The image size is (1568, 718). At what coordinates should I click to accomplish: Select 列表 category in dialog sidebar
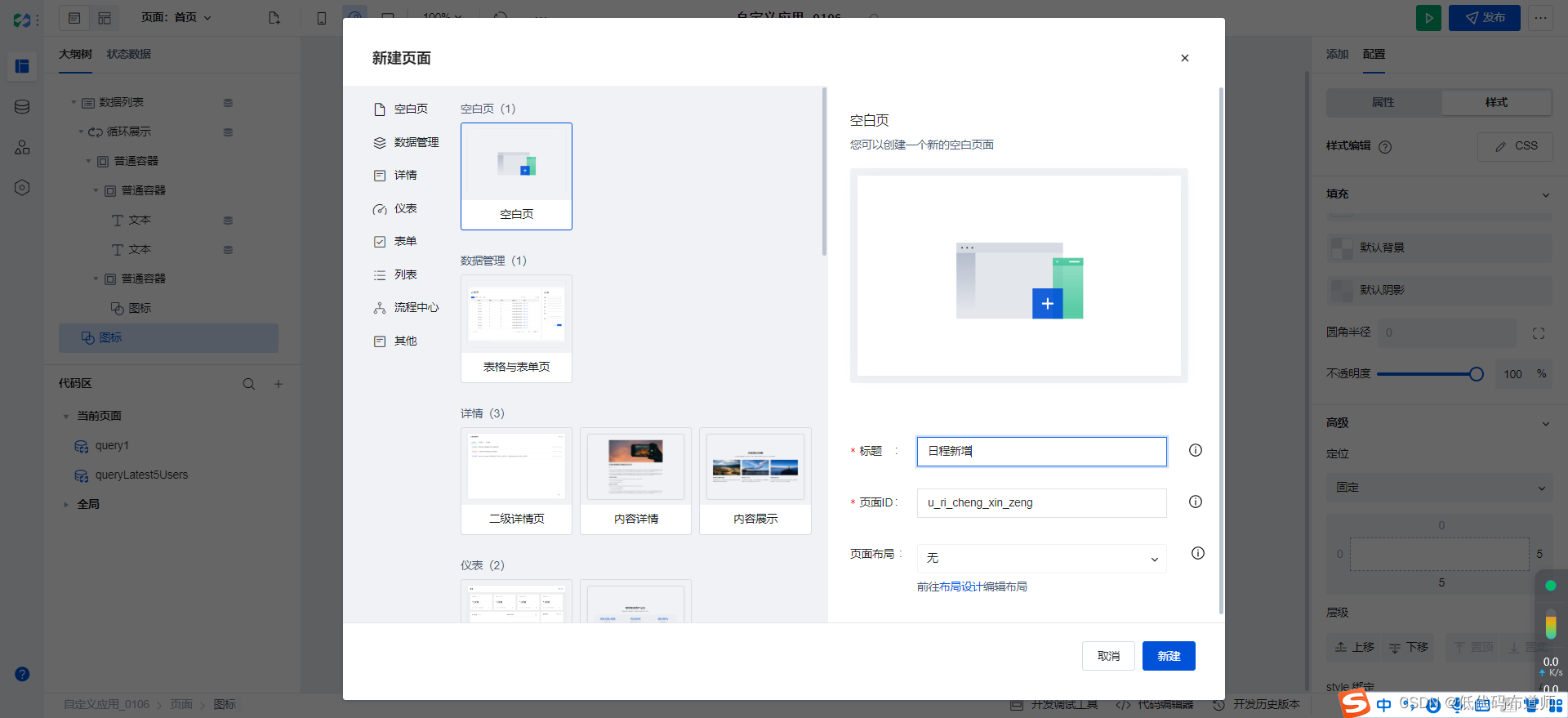[x=395, y=274]
